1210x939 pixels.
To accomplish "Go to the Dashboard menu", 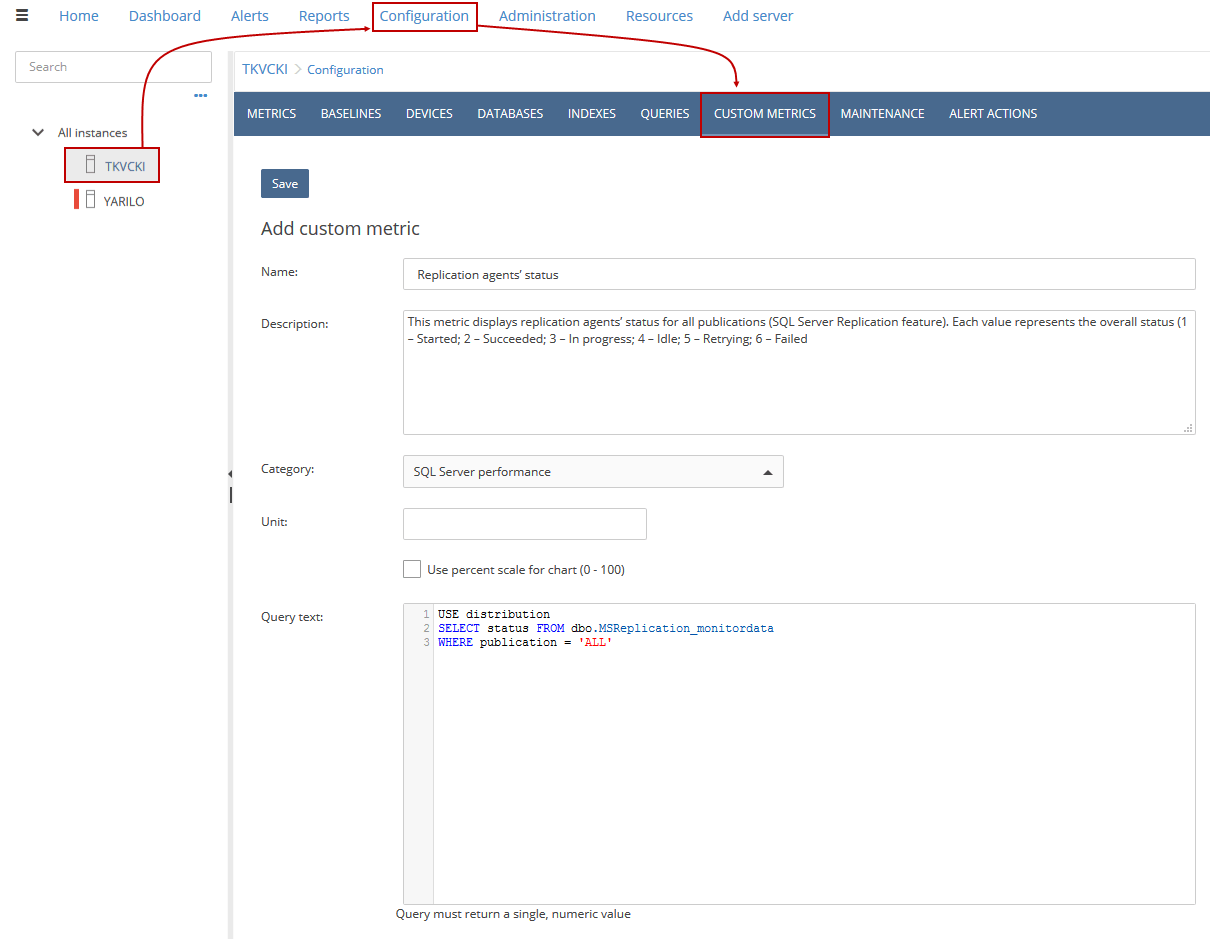I will point(164,15).
